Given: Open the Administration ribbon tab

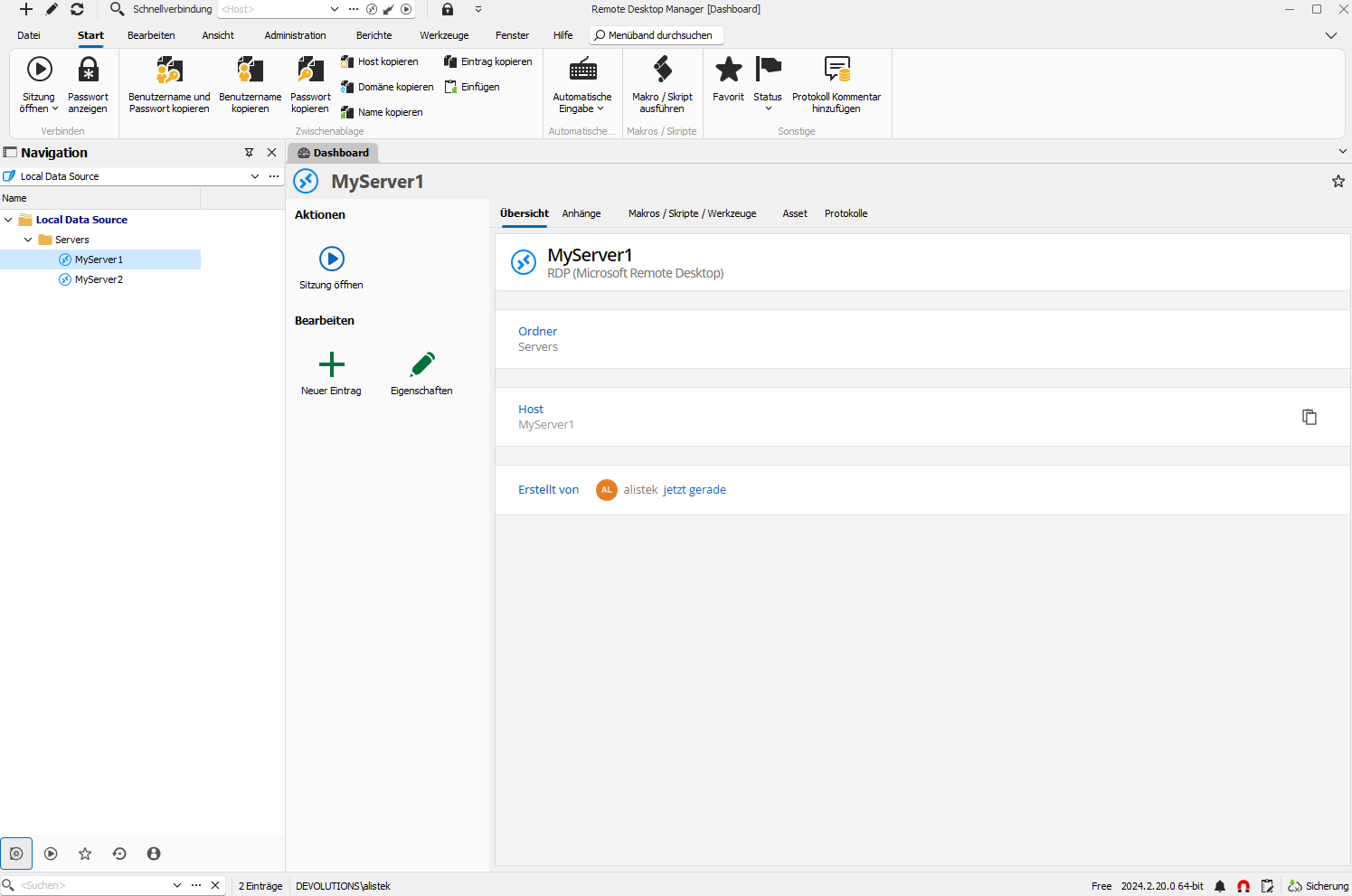Looking at the screenshot, I should 295,35.
